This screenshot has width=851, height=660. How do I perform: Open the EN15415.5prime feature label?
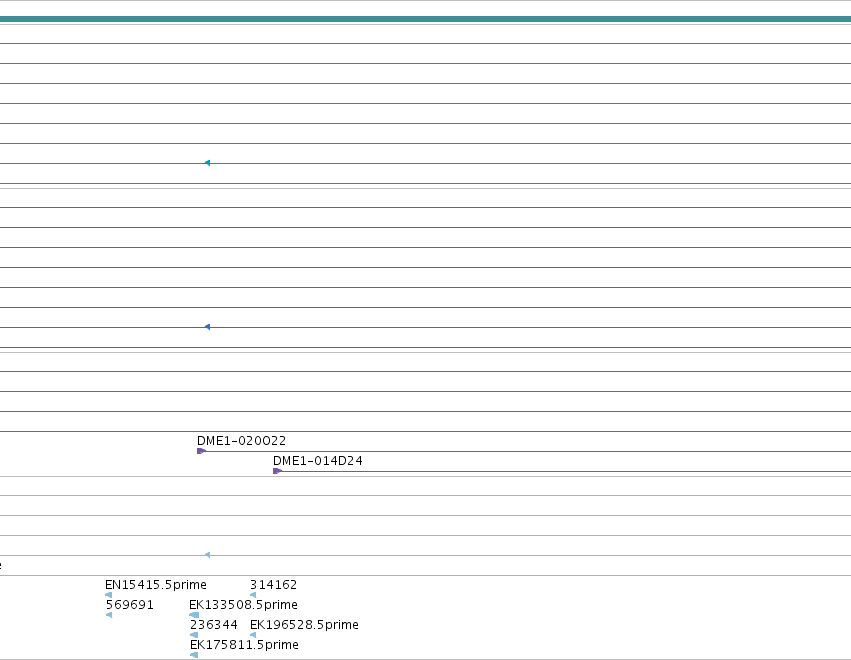click(156, 585)
